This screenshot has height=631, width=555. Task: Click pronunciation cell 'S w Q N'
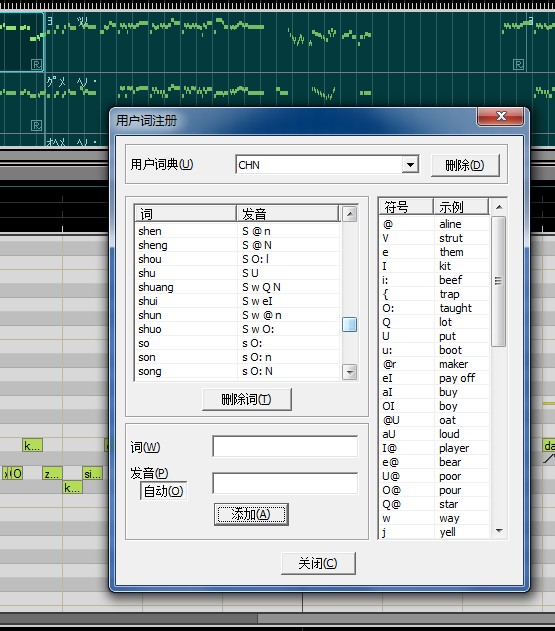[x=261, y=287]
